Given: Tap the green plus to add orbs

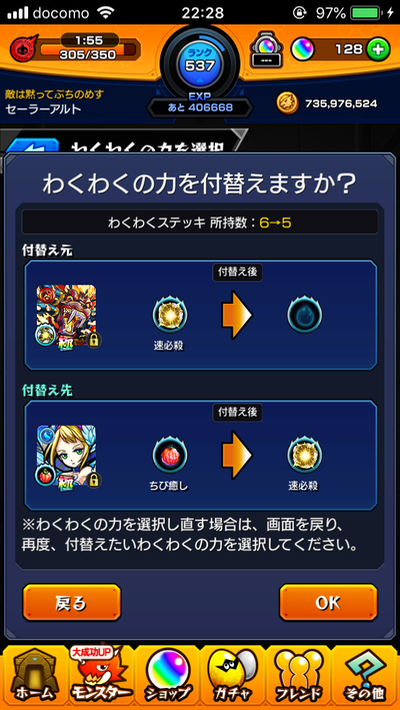Looking at the screenshot, I should (x=377, y=49).
